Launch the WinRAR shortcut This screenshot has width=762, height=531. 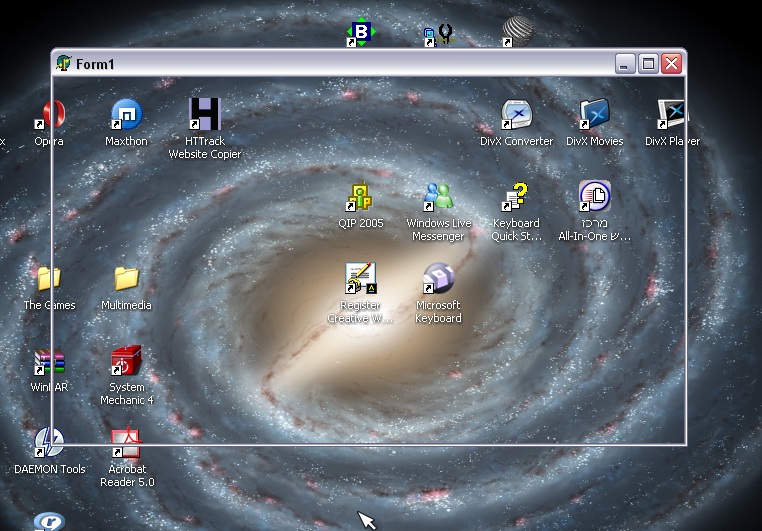coord(49,362)
